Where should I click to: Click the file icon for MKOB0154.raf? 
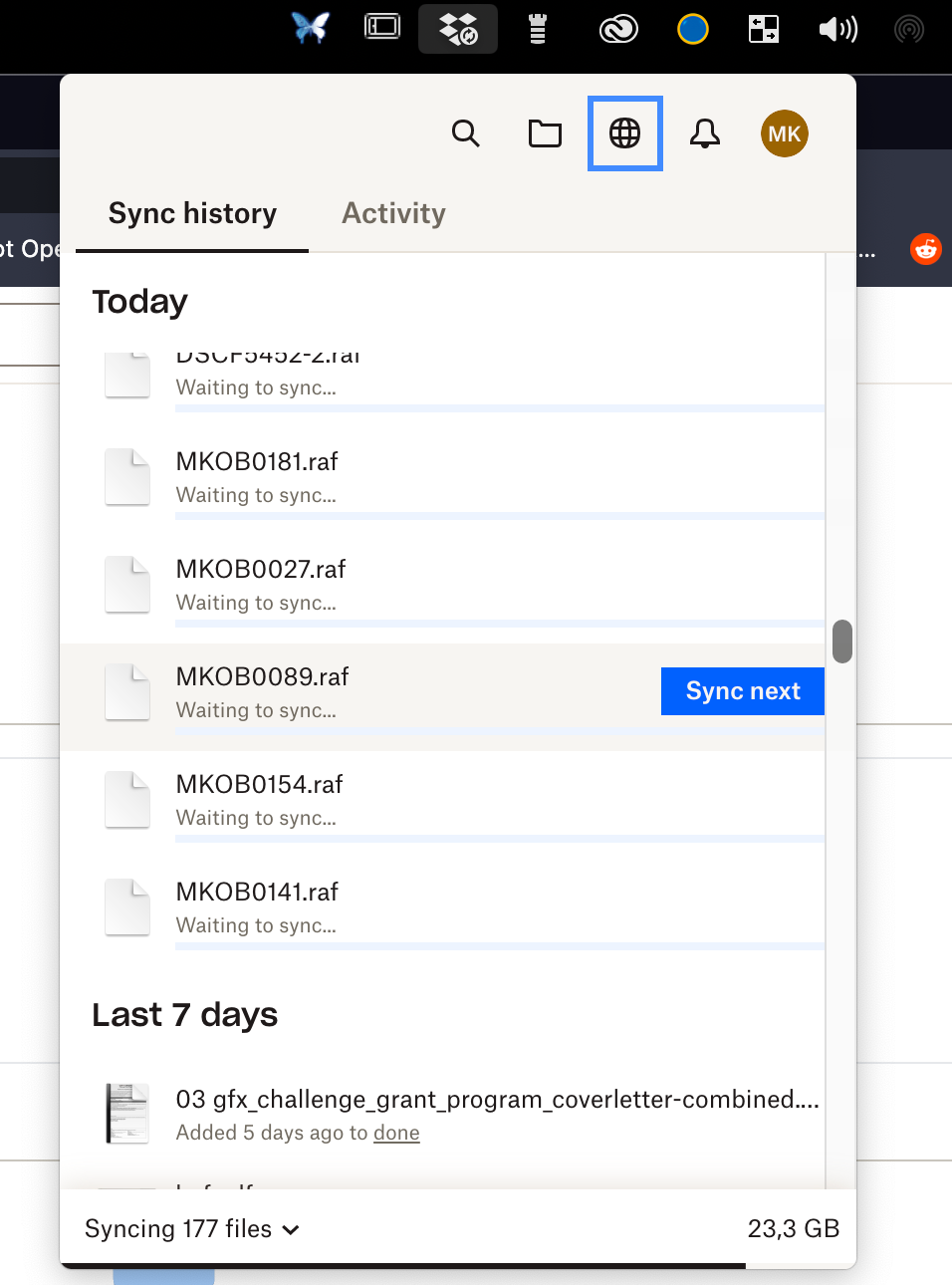click(127, 800)
